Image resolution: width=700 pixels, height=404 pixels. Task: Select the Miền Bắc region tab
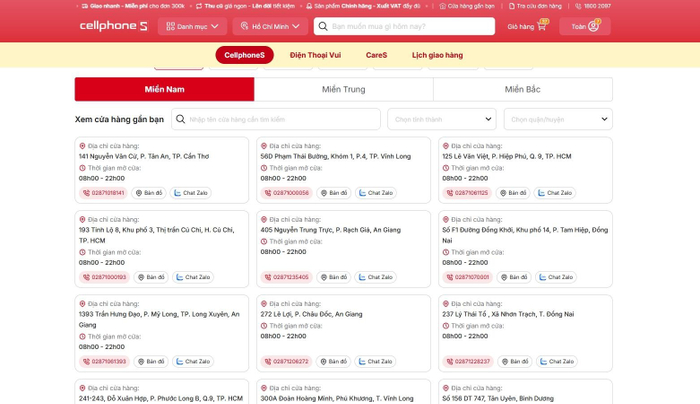click(x=523, y=89)
